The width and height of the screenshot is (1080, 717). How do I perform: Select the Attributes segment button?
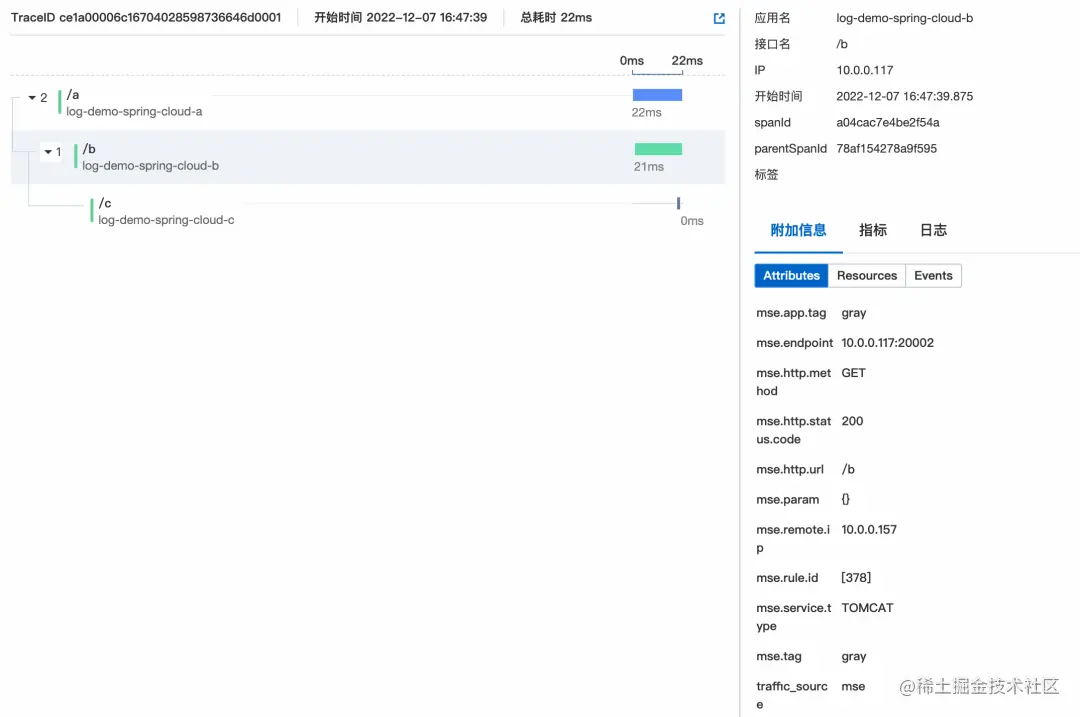tap(791, 276)
